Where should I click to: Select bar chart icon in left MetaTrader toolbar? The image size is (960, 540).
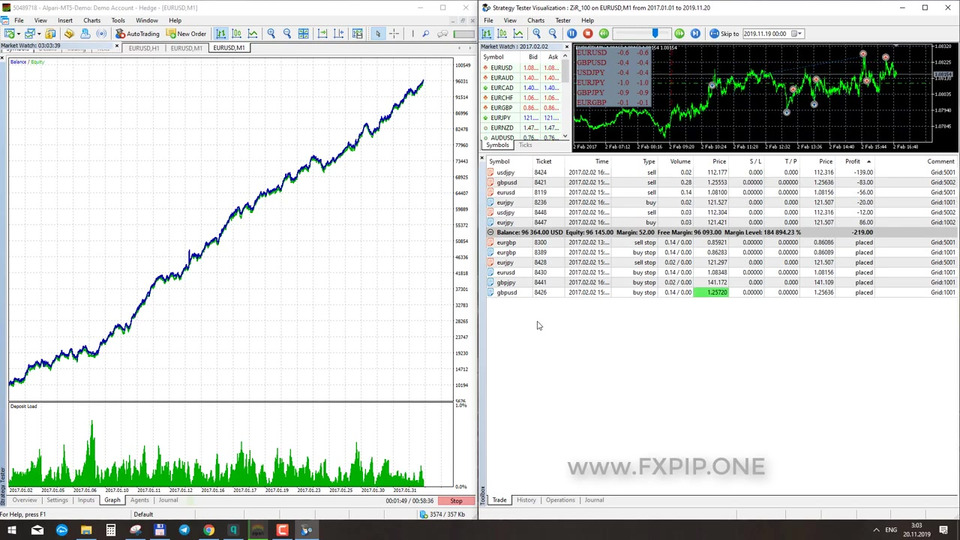220,34
